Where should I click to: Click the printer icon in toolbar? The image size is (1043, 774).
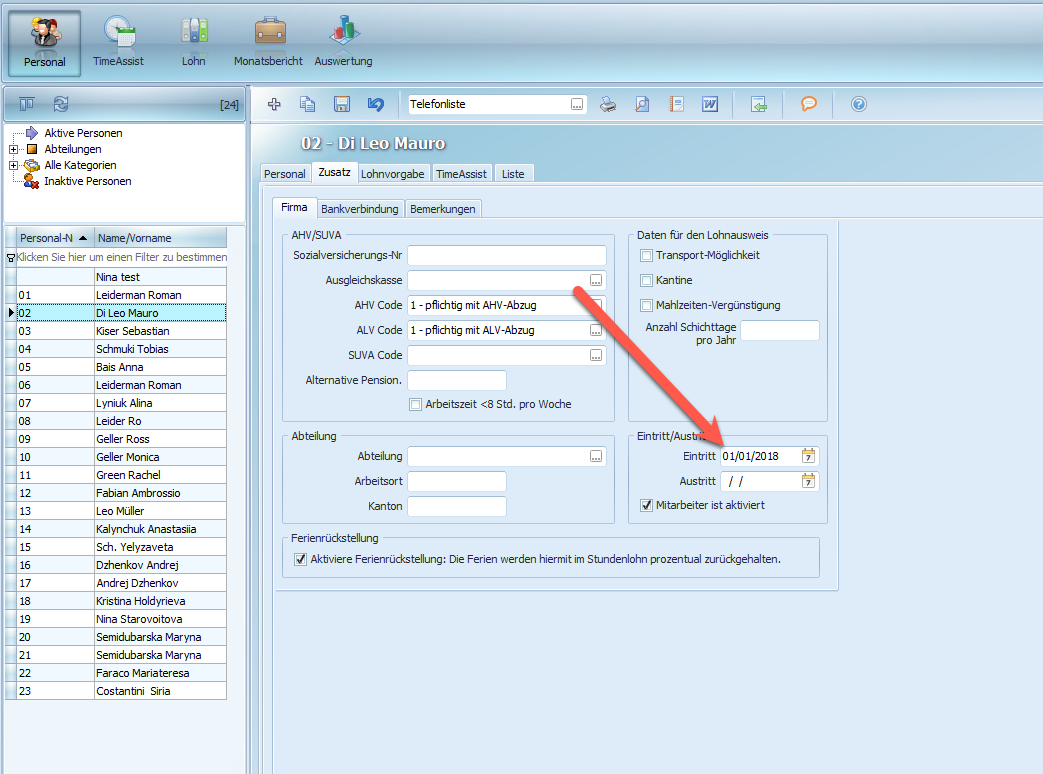(608, 104)
